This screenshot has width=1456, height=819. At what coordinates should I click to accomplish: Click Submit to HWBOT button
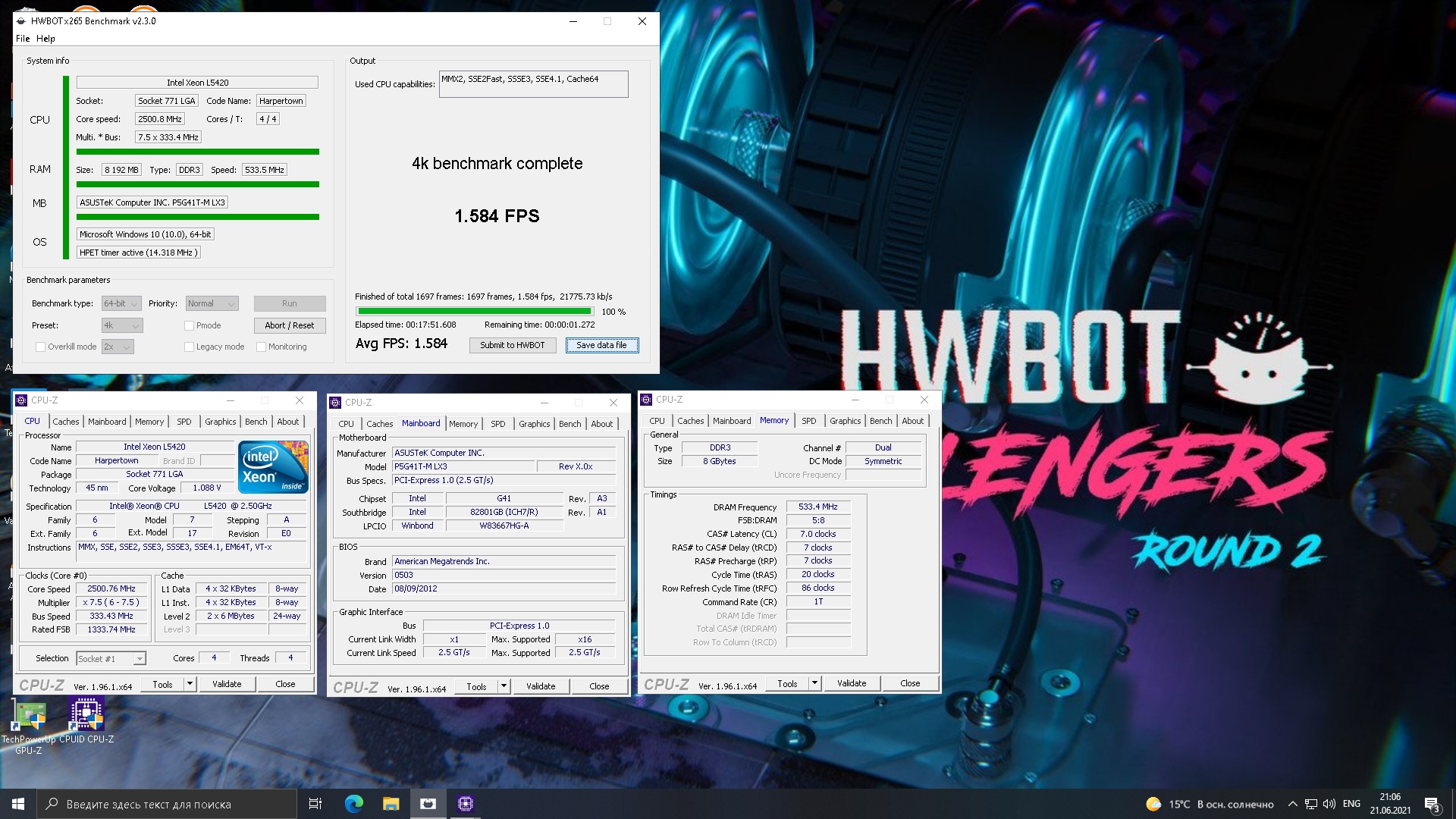click(x=513, y=345)
